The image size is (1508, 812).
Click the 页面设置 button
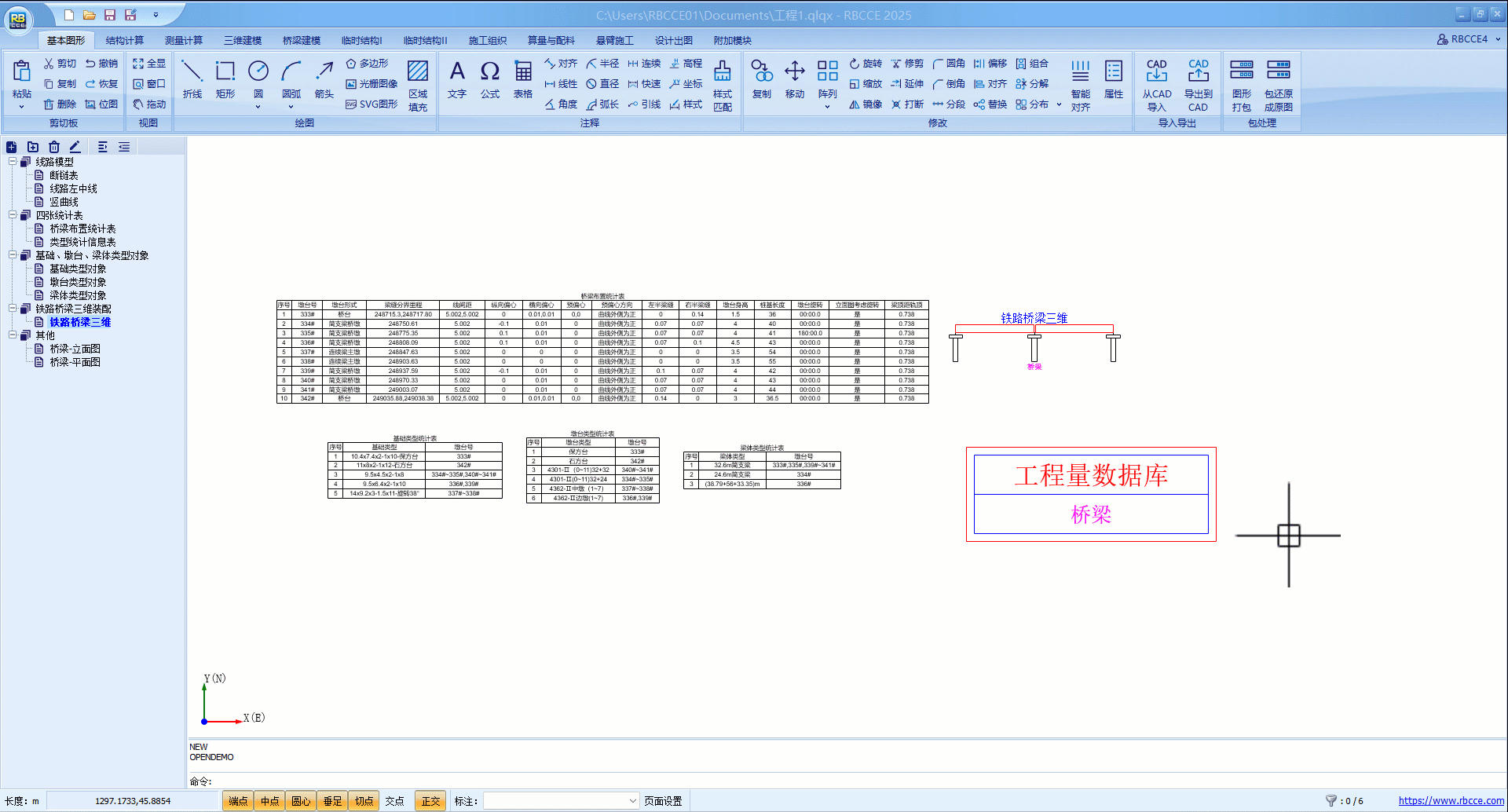663,801
